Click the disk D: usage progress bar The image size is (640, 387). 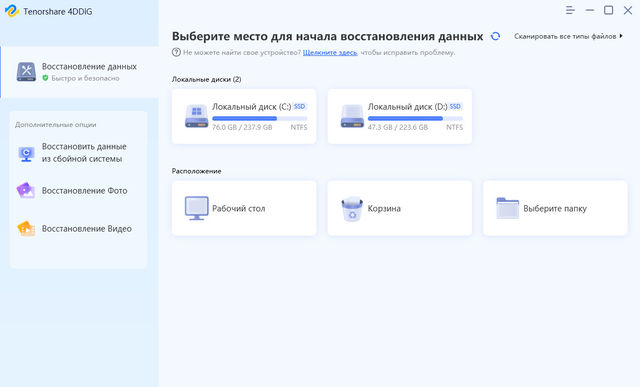tap(415, 118)
